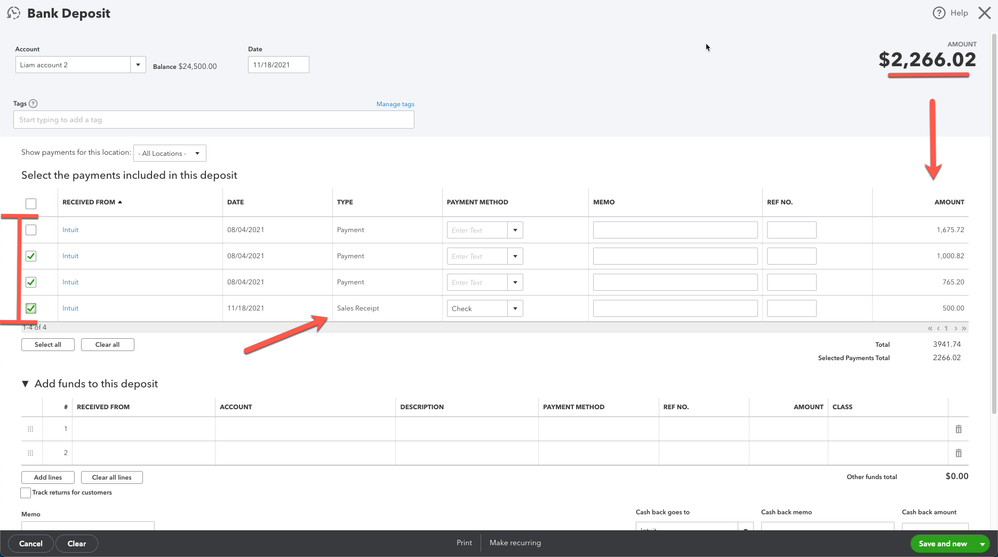
Task: Open the Account dropdown Liam account 2
Action: click(x=138, y=65)
